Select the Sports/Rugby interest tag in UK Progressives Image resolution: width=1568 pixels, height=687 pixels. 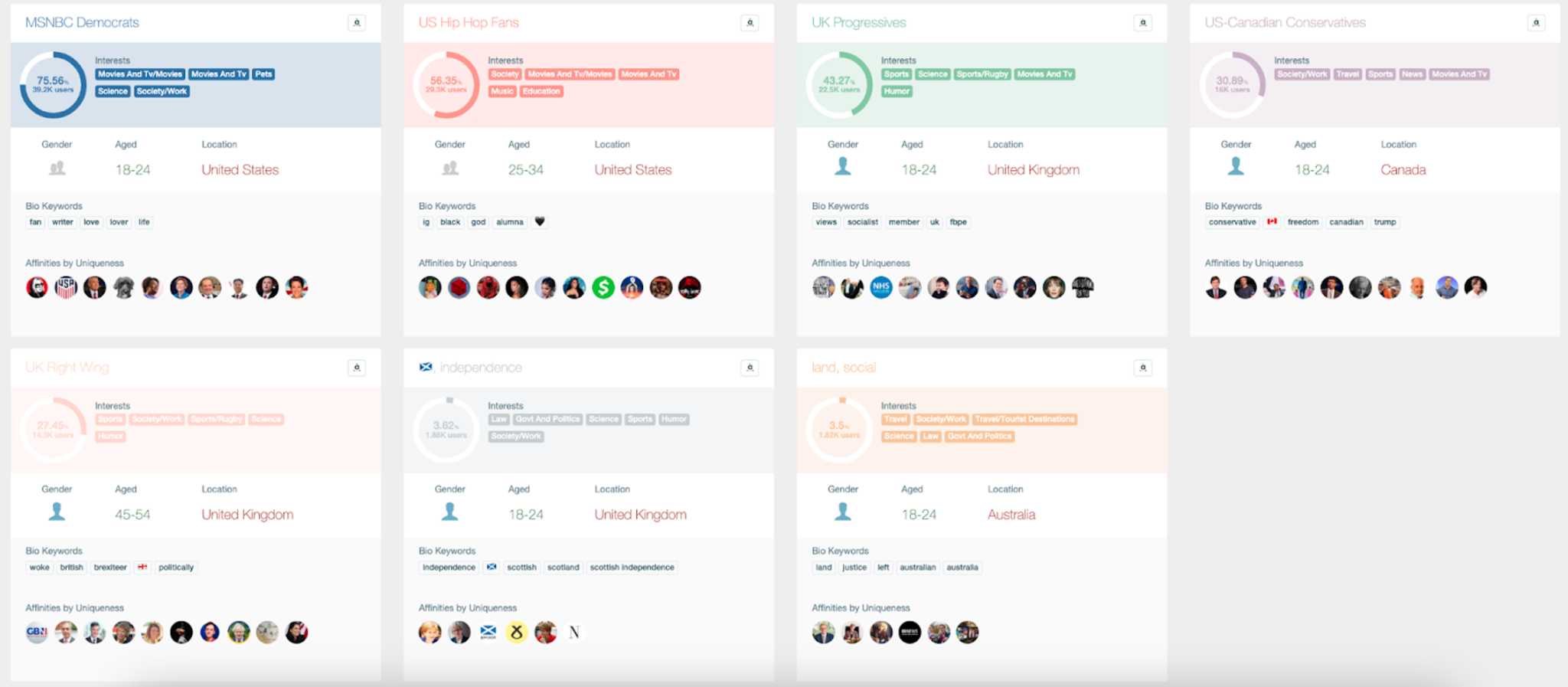coord(982,74)
